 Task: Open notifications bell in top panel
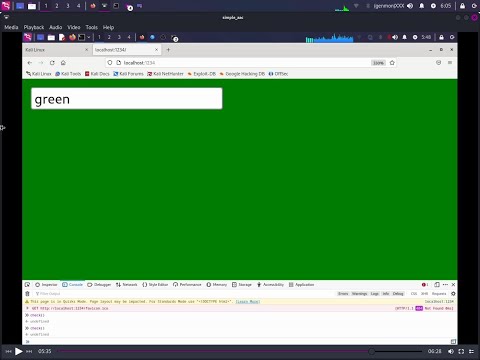coord(422,6)
